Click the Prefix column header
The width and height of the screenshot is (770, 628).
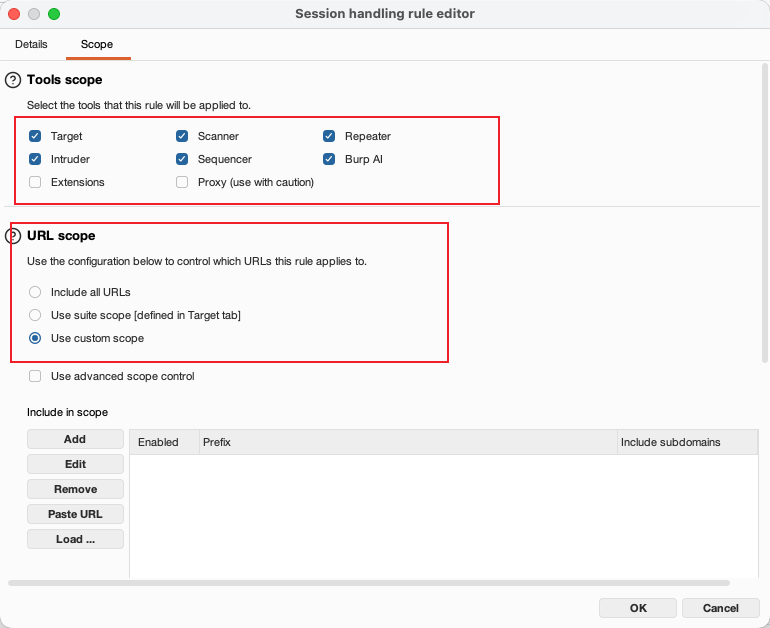click(408, 442)
